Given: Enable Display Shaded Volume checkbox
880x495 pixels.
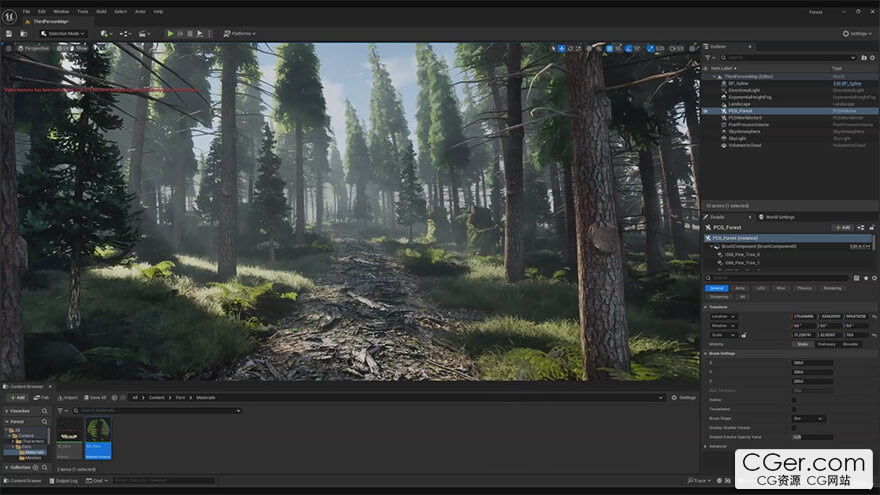Looking at the screenshot, I should [x=794, y=427].
